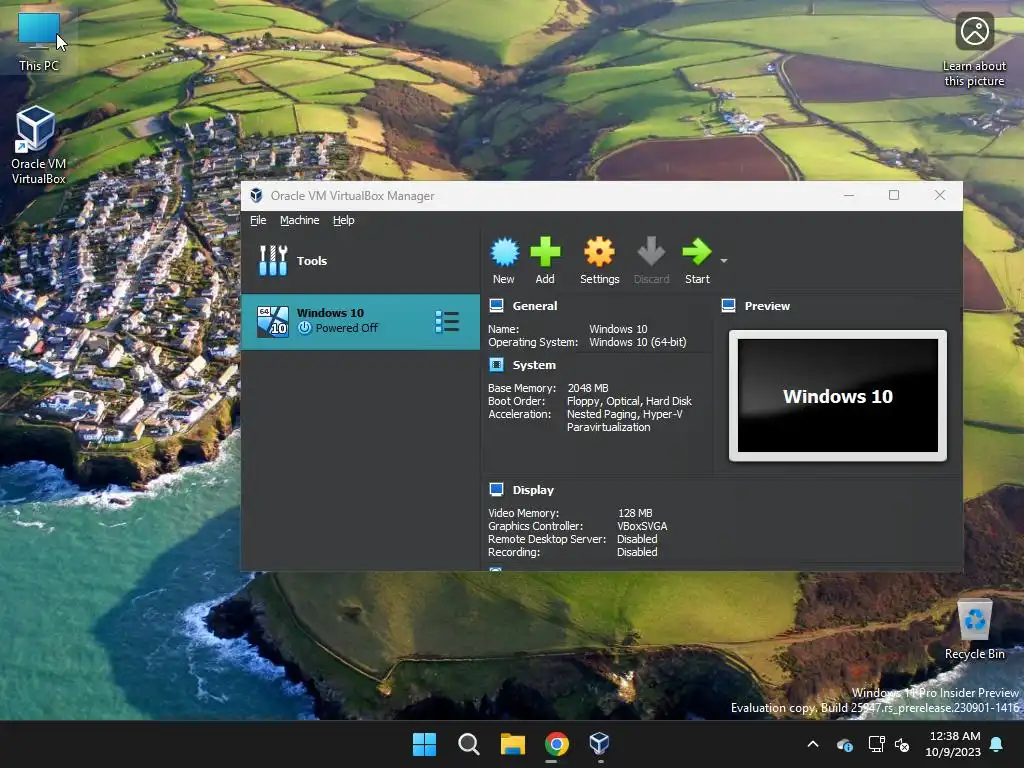The height and width of the screenshot is (768, 1024).
Task: Click the Video Memory value 128 MB
Action: coord(635,513)
